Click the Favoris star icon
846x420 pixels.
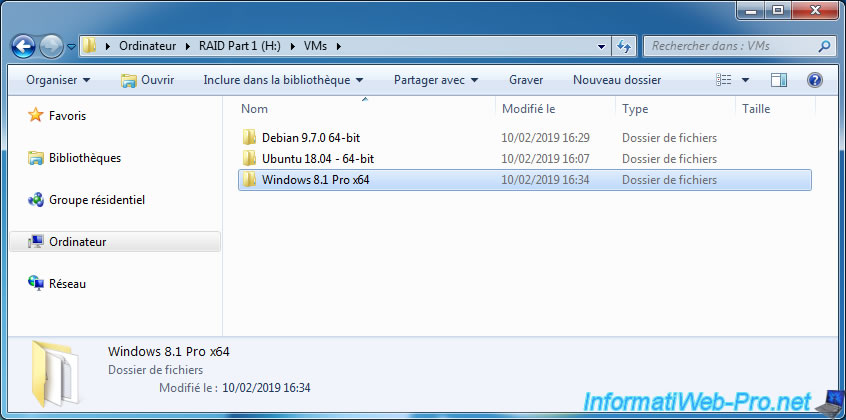36,114
